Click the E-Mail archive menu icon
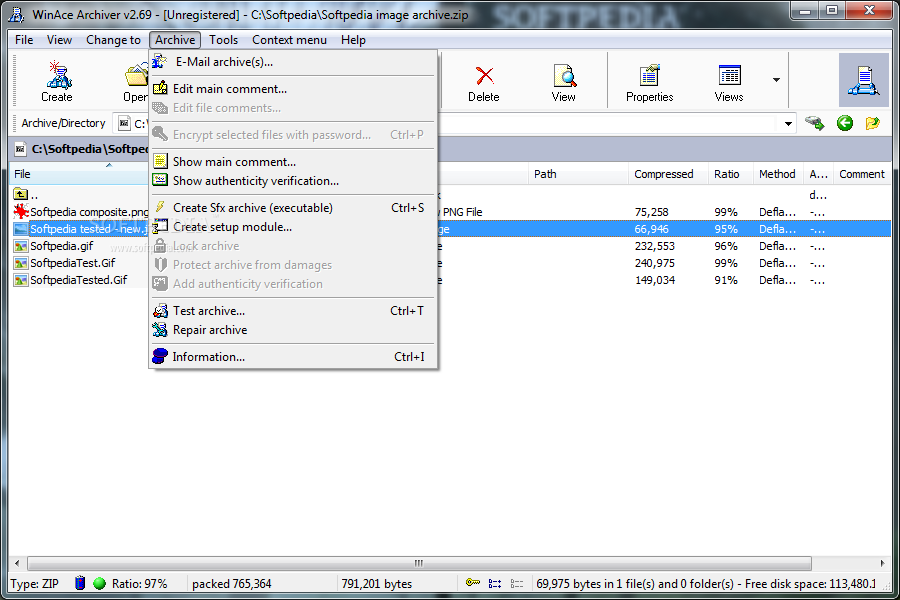 (160, 61)
